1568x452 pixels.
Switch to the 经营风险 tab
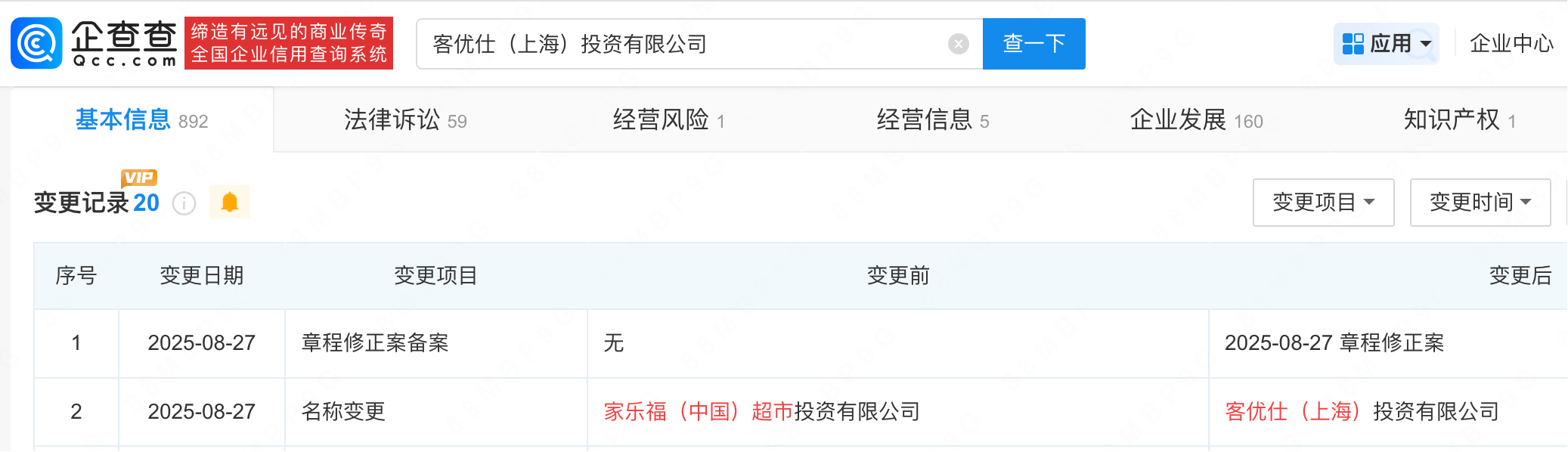668,120
